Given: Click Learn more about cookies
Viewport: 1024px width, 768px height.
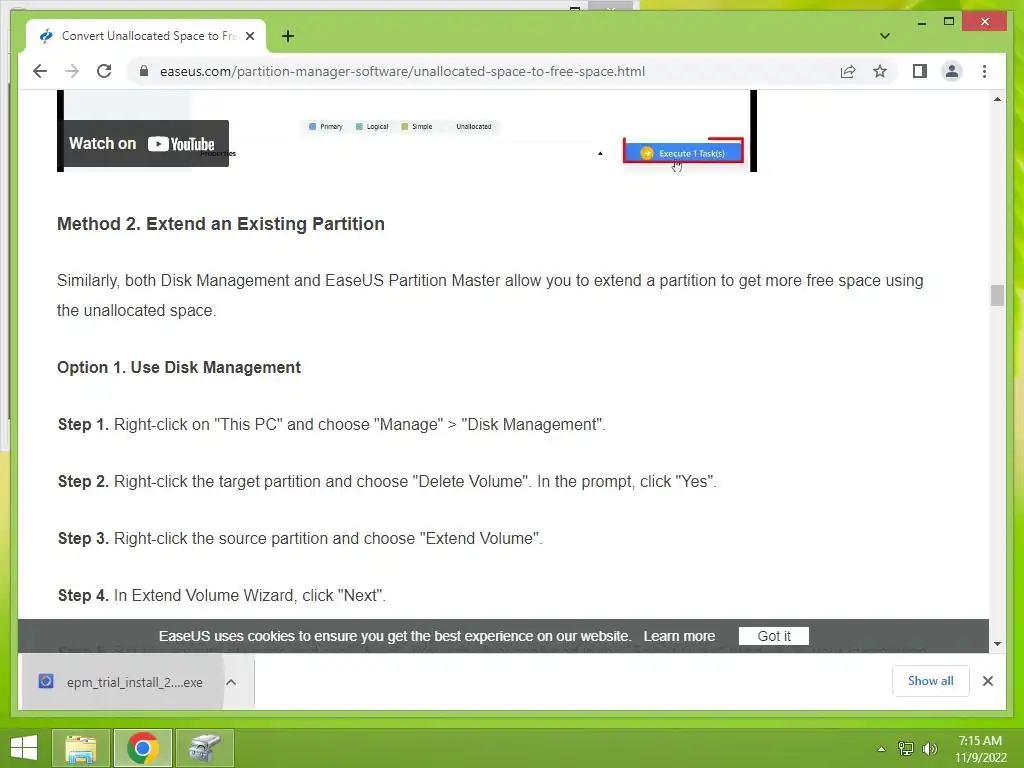Looking at the screenshot, I should click(x=679, y=636).
